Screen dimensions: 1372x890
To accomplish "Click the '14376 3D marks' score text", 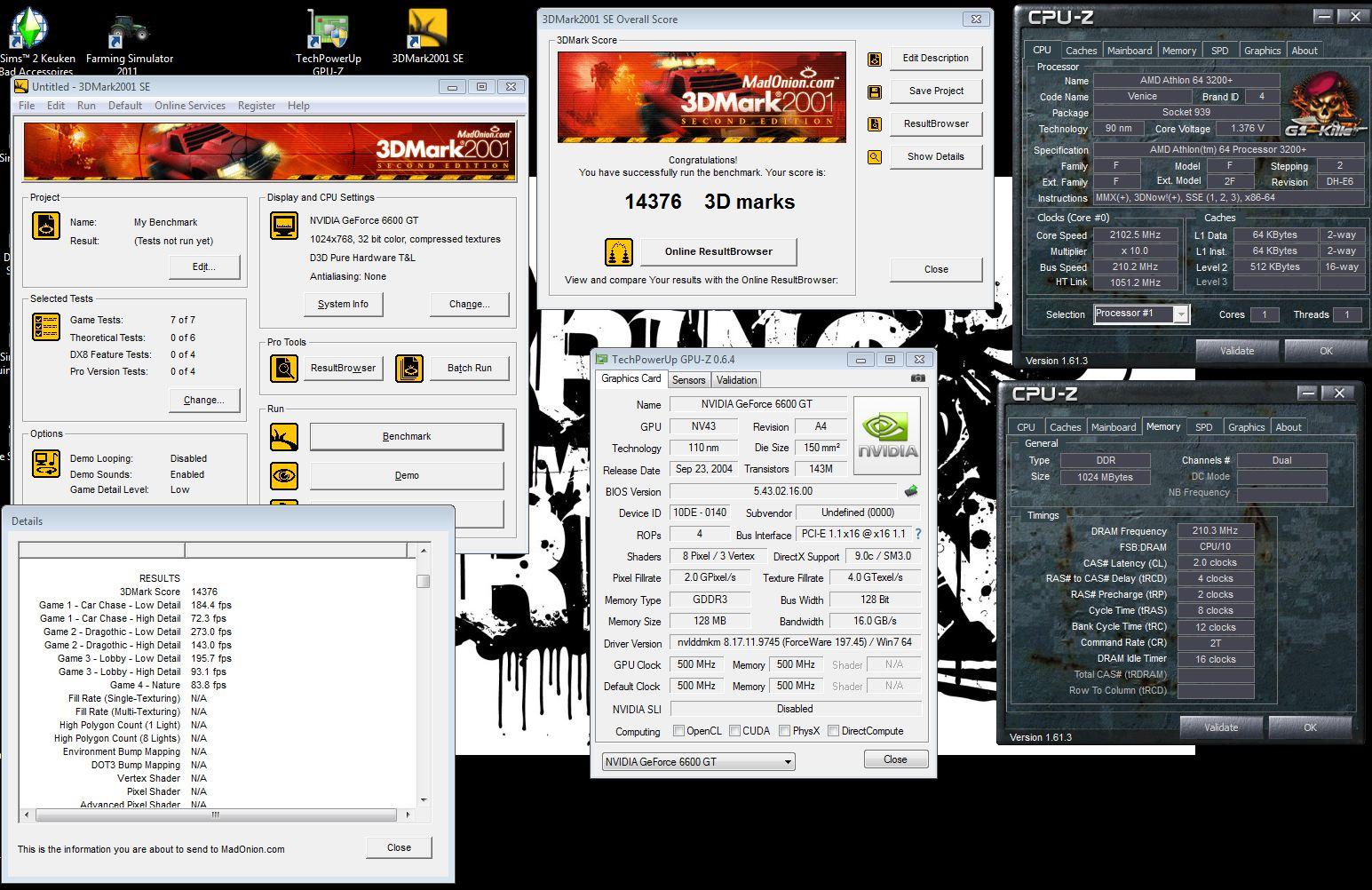I will (x=710, y=202).
